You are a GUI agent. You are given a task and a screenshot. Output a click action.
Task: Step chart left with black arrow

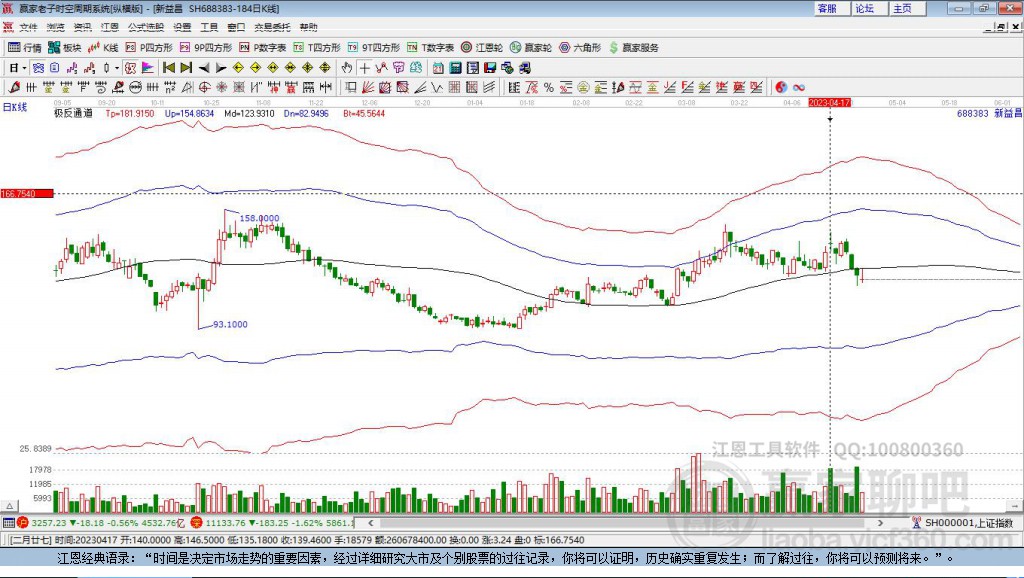click(204, 68)
